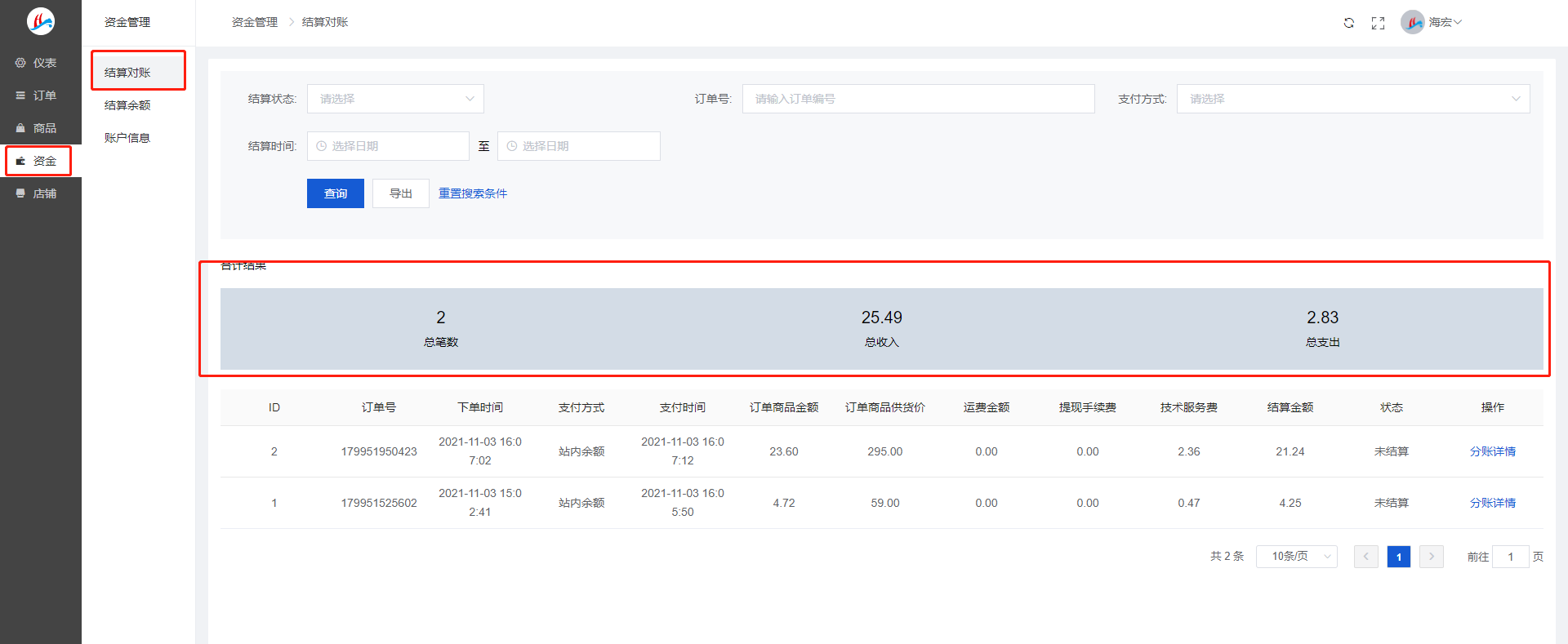Pick the settlement end date
Screen dimensions: 1568x644
(x=579, y=146)
